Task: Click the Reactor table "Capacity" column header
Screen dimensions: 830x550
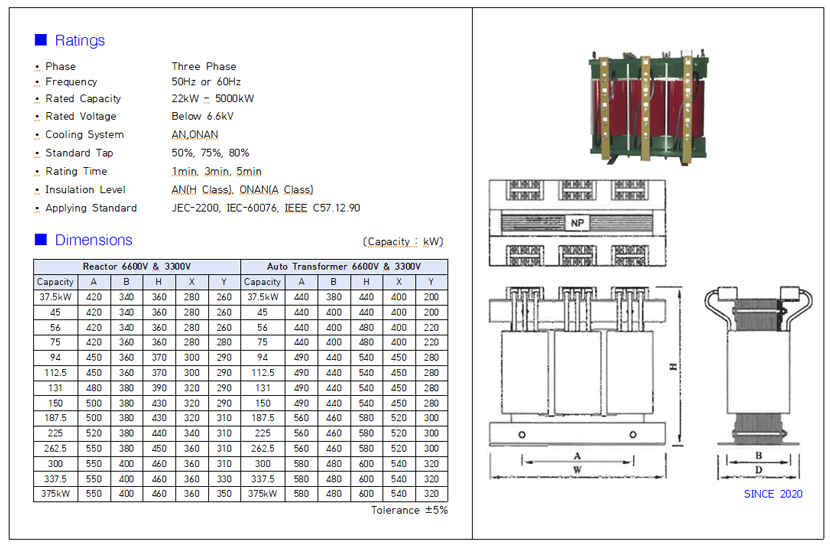Action: pos(55,282)
